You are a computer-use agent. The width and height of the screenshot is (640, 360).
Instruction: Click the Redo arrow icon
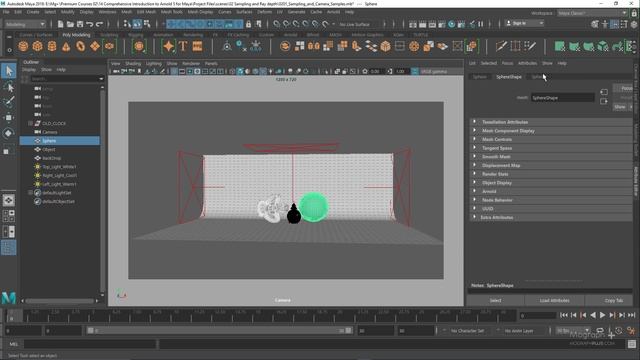(99, 24)
